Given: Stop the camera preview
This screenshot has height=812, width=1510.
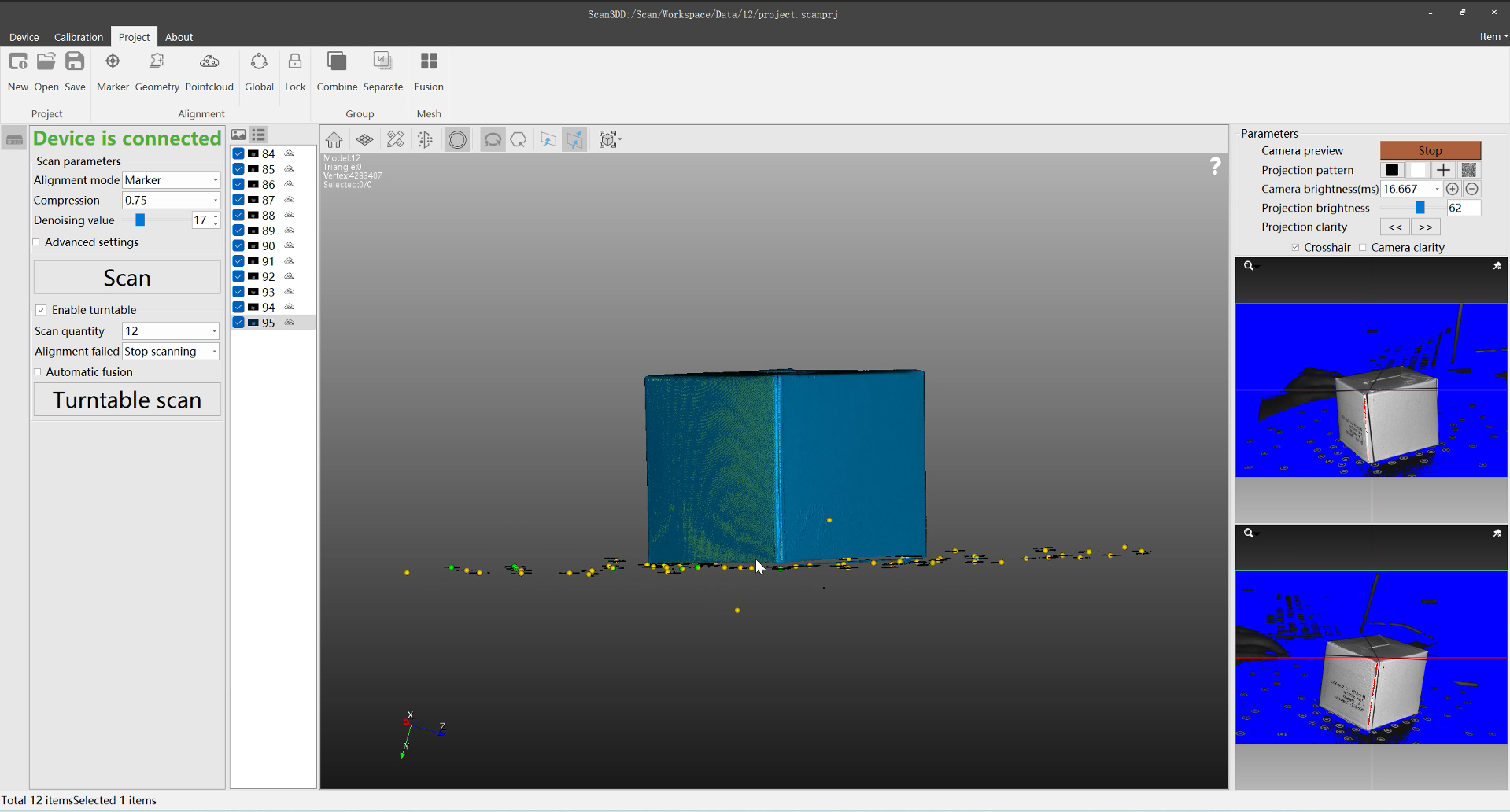Looking at the screenshot, I should 1431,150.
